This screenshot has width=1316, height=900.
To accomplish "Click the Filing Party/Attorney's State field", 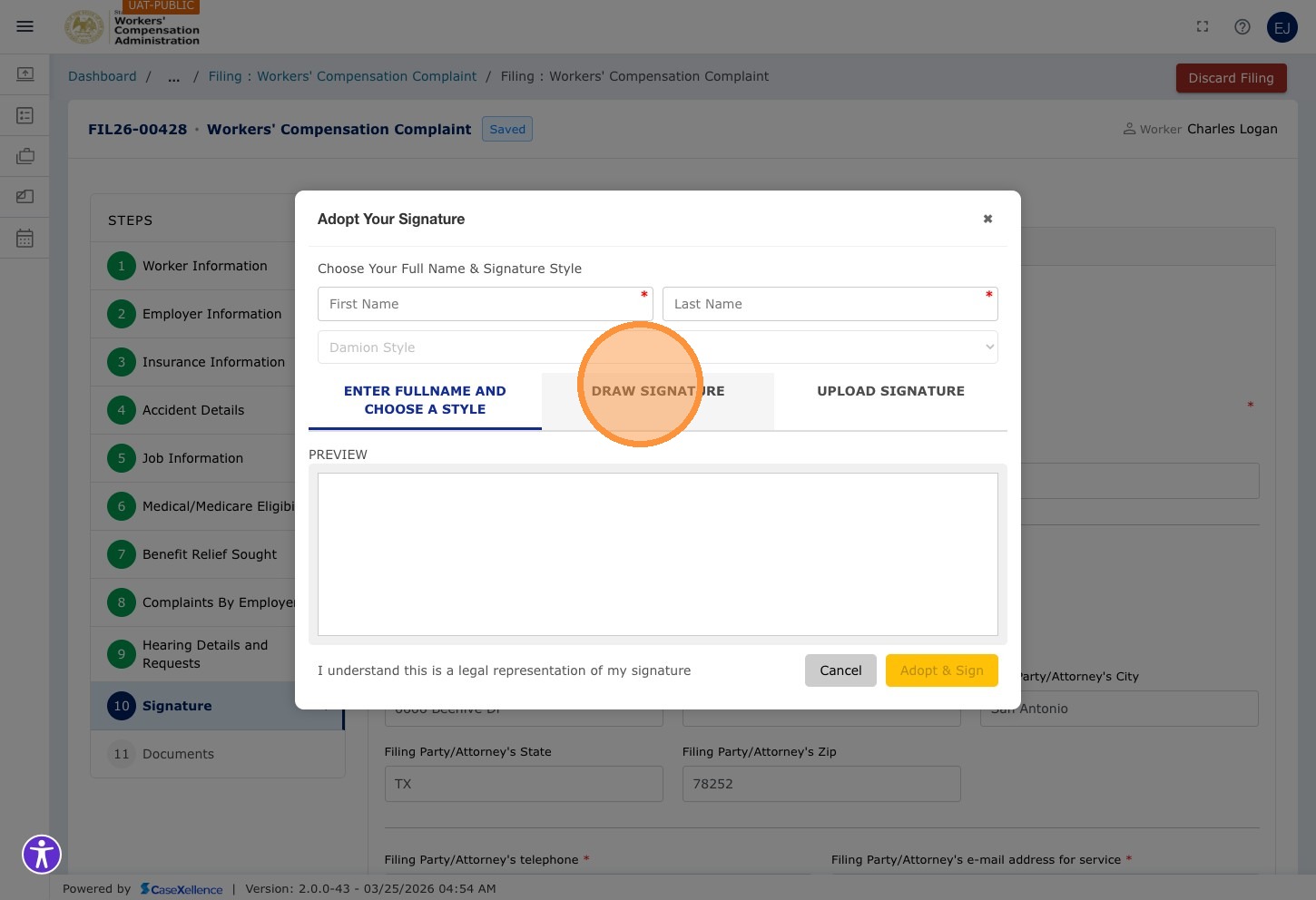I will [524, 784].
